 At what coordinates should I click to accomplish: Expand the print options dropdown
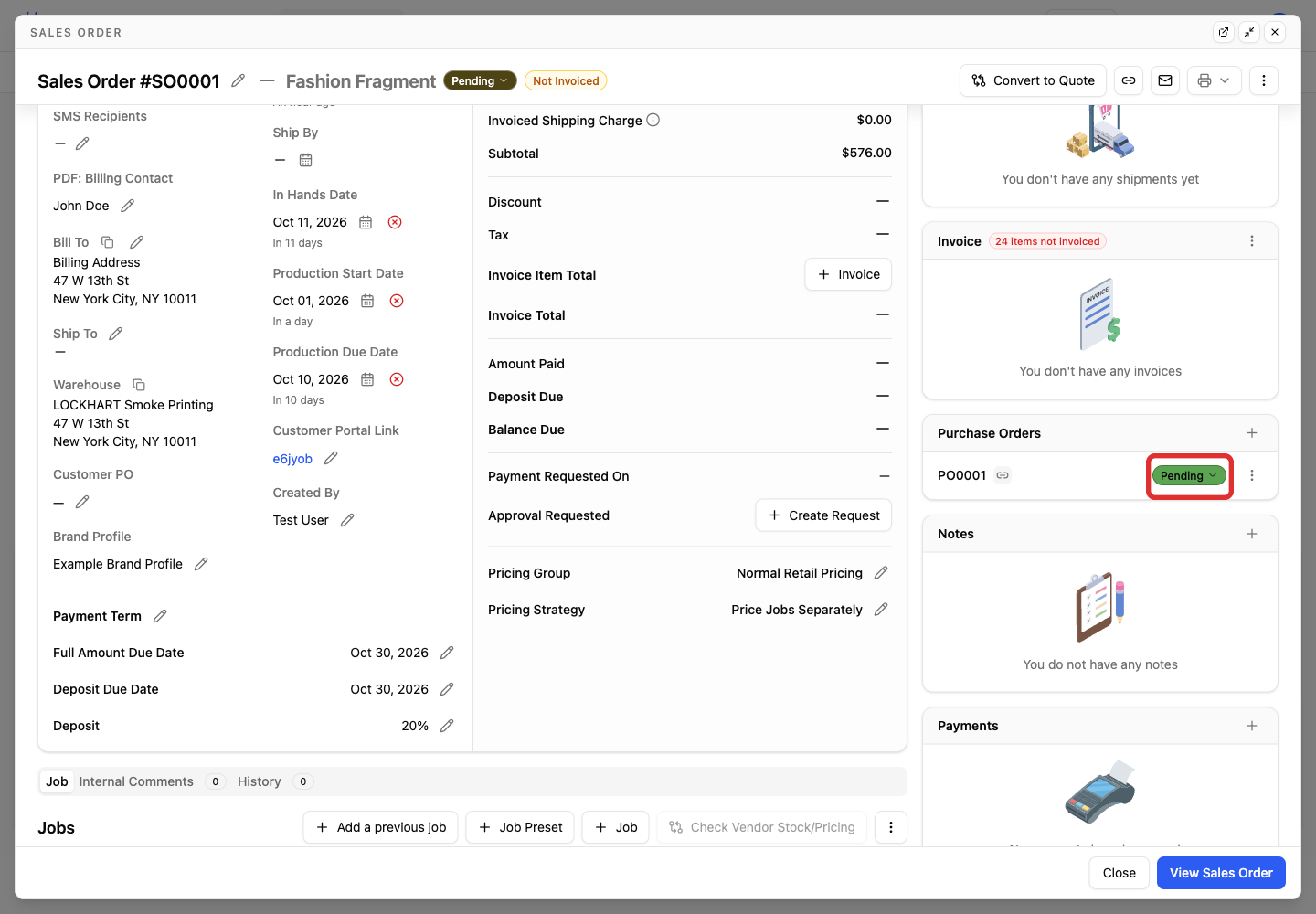tap(1215, 80)
